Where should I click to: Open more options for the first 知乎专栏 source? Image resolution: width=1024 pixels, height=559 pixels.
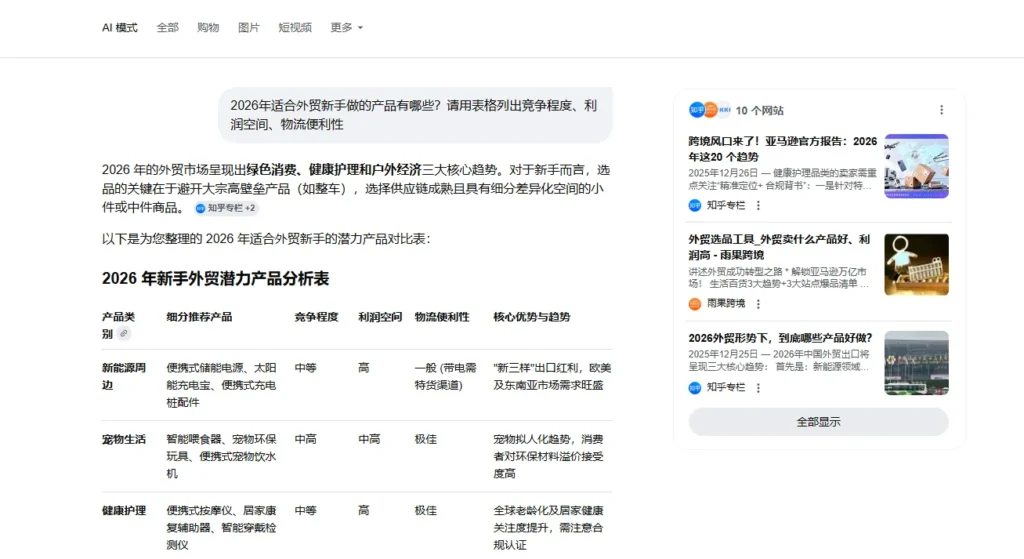(758, 205)
